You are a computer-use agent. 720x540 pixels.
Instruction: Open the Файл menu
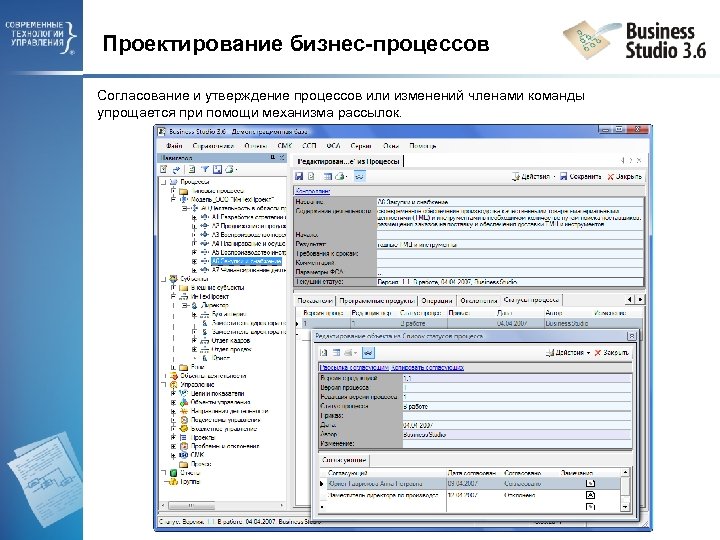(x=174, y=146)
